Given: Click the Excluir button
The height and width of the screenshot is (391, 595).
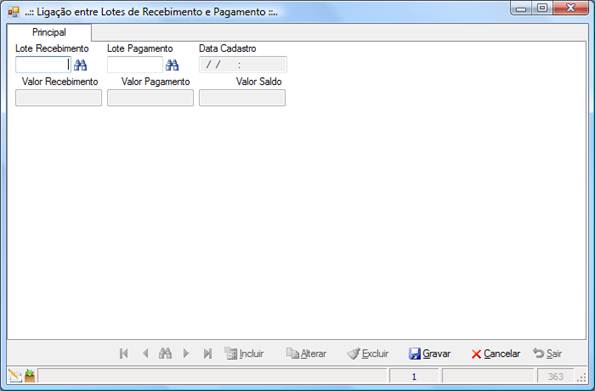Looking at the screenshot, I should coord(368,353).
